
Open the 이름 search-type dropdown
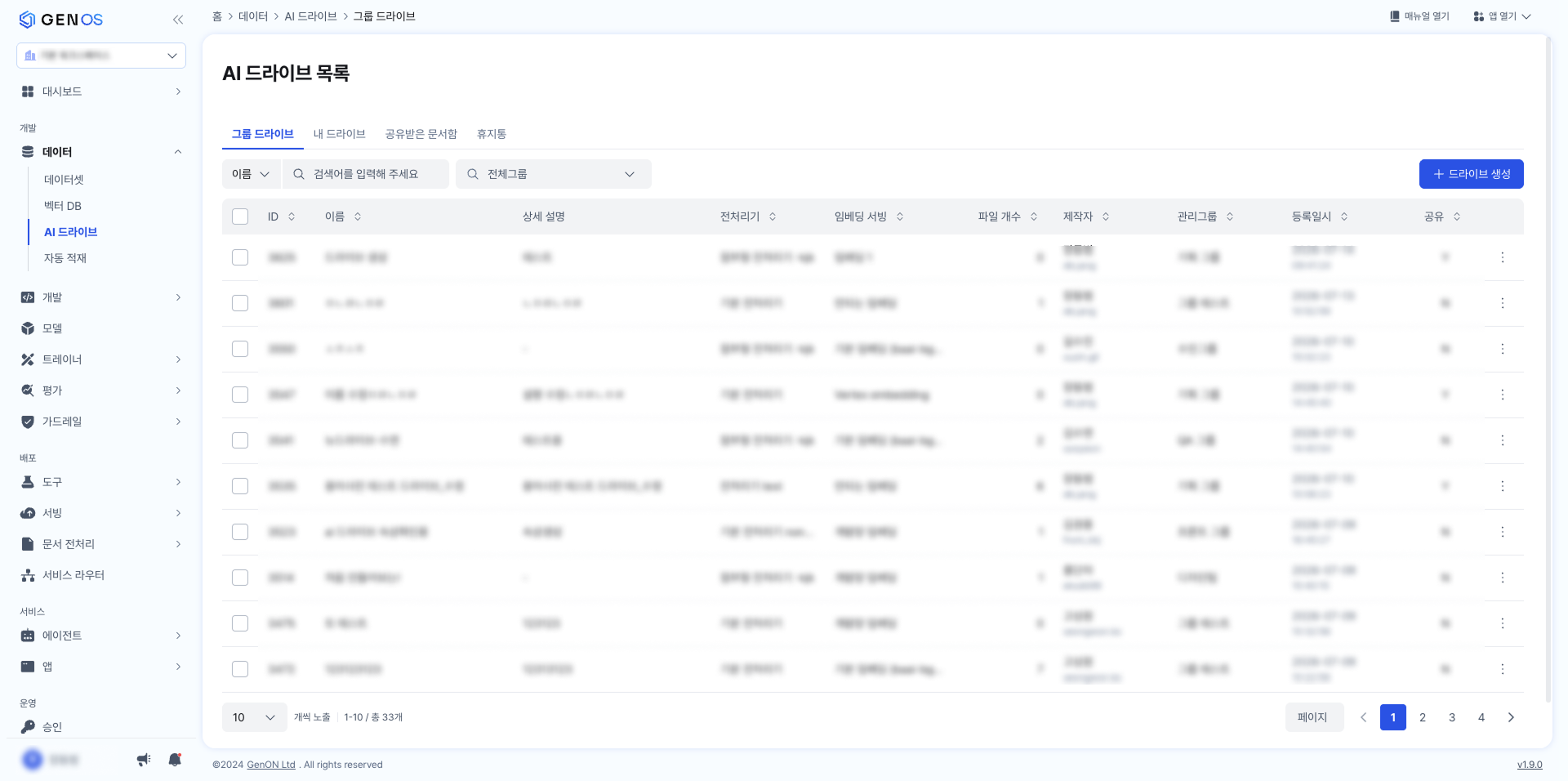(251, 174)
